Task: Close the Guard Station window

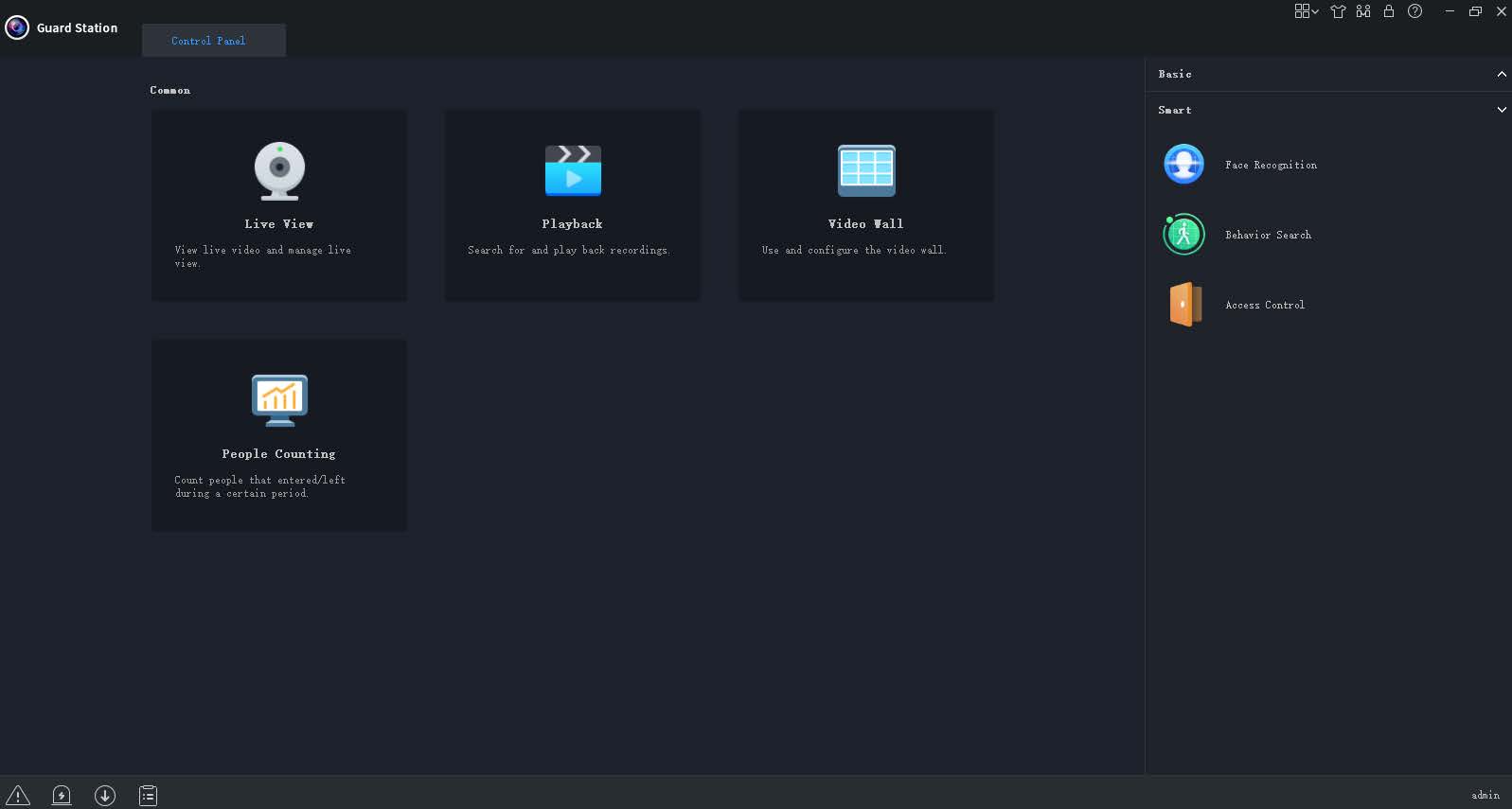Action: pyautogui.click(x=1502, y=11)
